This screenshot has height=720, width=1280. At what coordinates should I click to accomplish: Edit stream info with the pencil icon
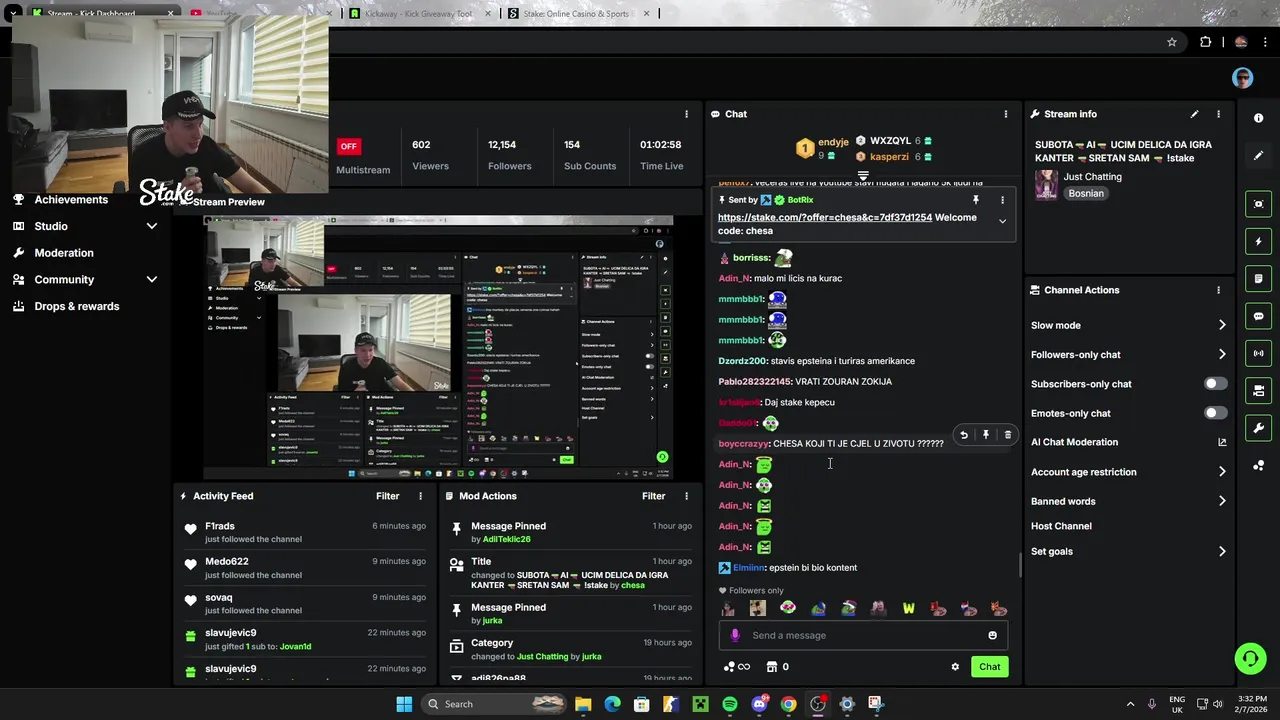[x=1194, y=114]
